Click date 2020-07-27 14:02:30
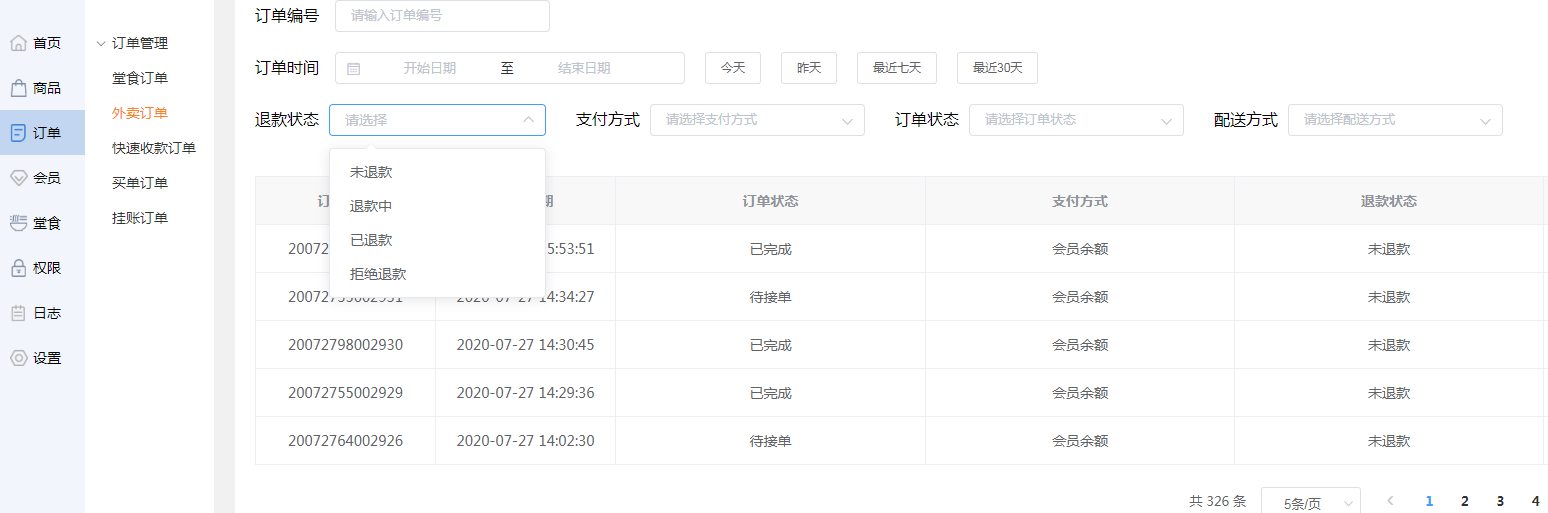The width and height of the screenshot is (1548, 513). pyautogui.click(x=525, y=441)
